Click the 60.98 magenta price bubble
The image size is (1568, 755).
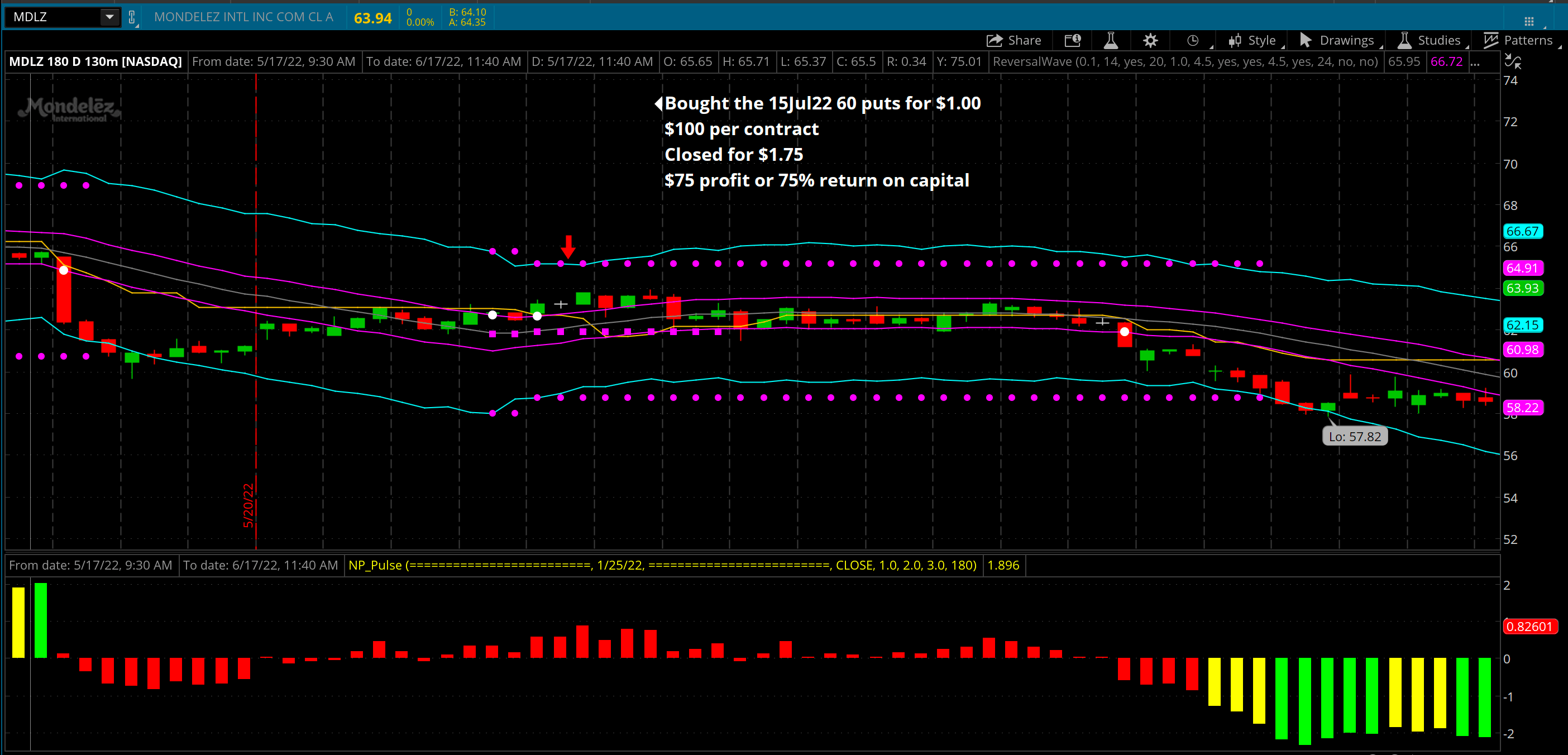1522,350
